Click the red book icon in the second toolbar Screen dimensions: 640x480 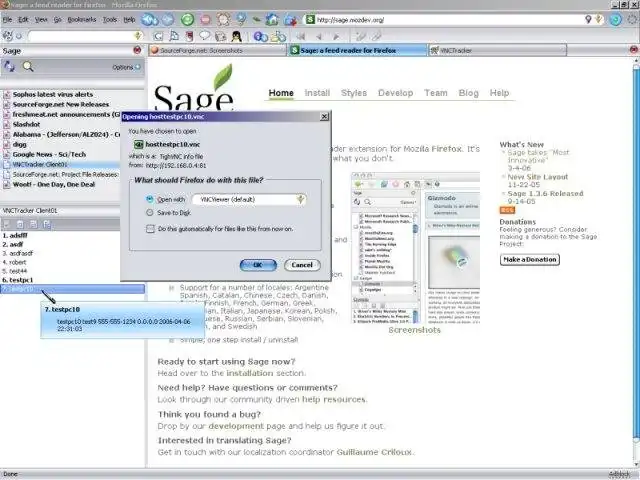189,36
